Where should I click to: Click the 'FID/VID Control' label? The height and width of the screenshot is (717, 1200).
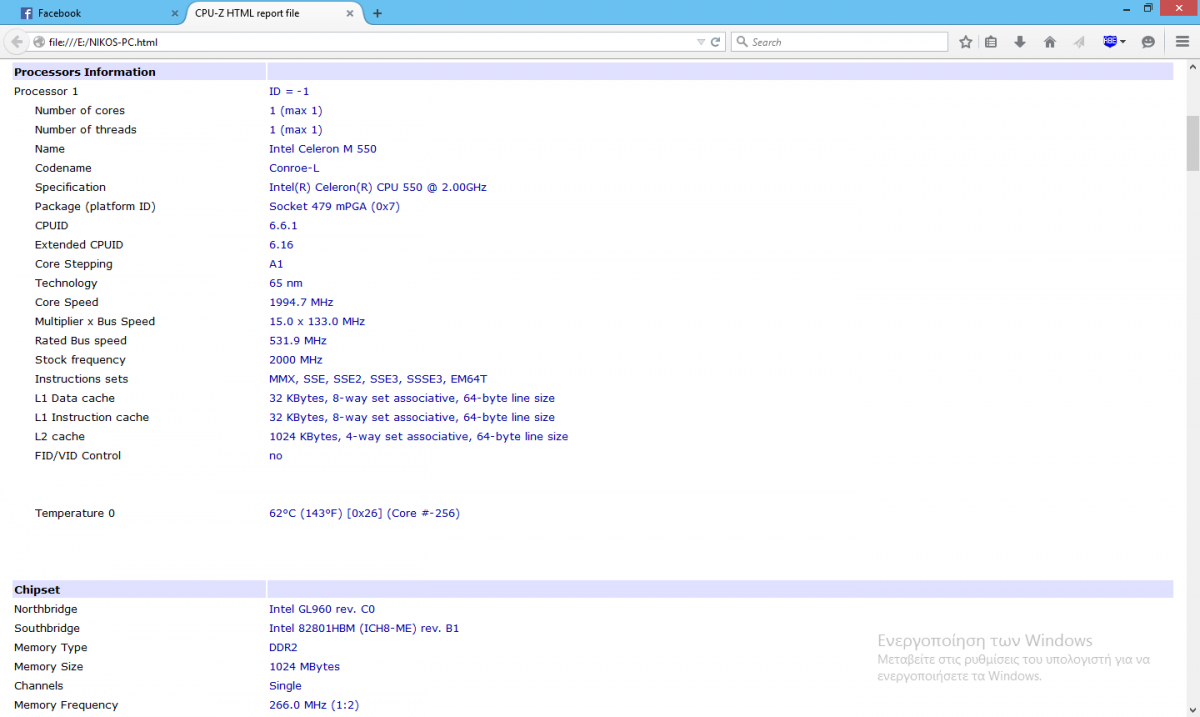click(78, 455)
